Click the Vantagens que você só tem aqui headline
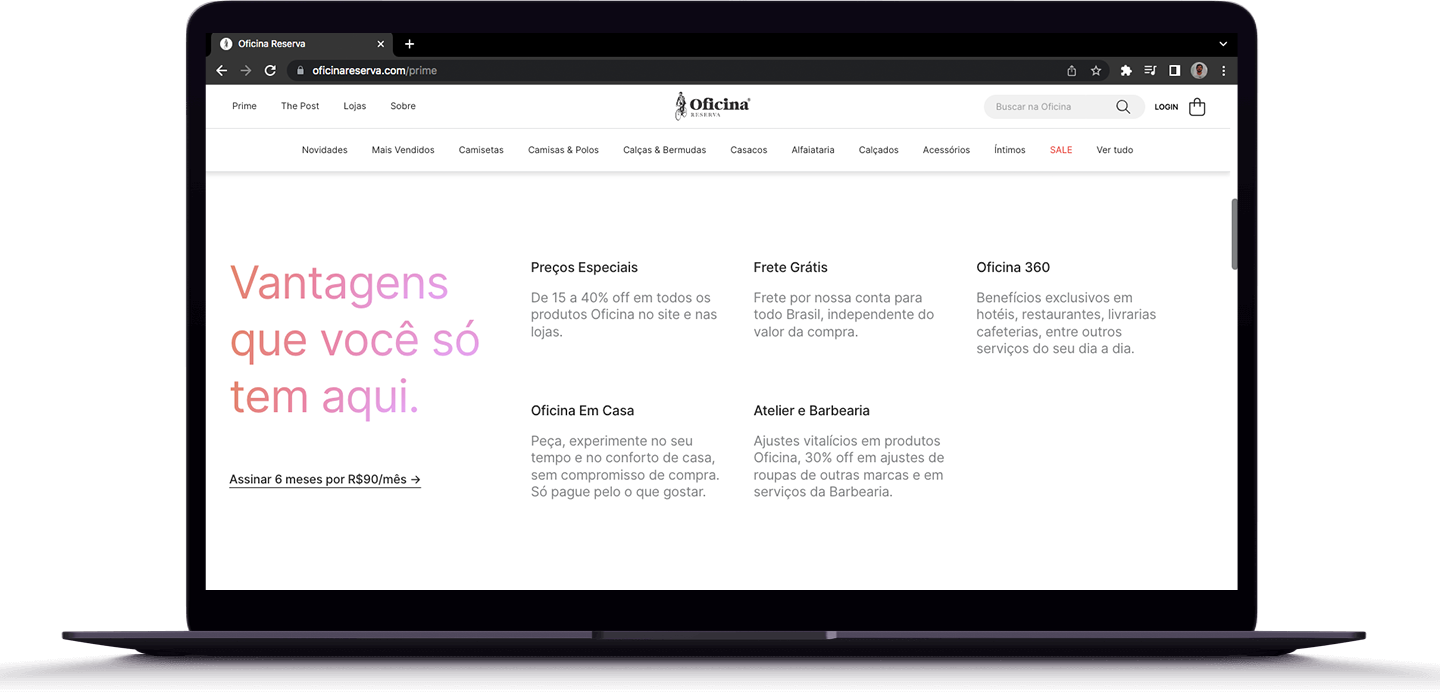Image resolution: width=1440 pixels, height=695 pixels. (355, 340)
